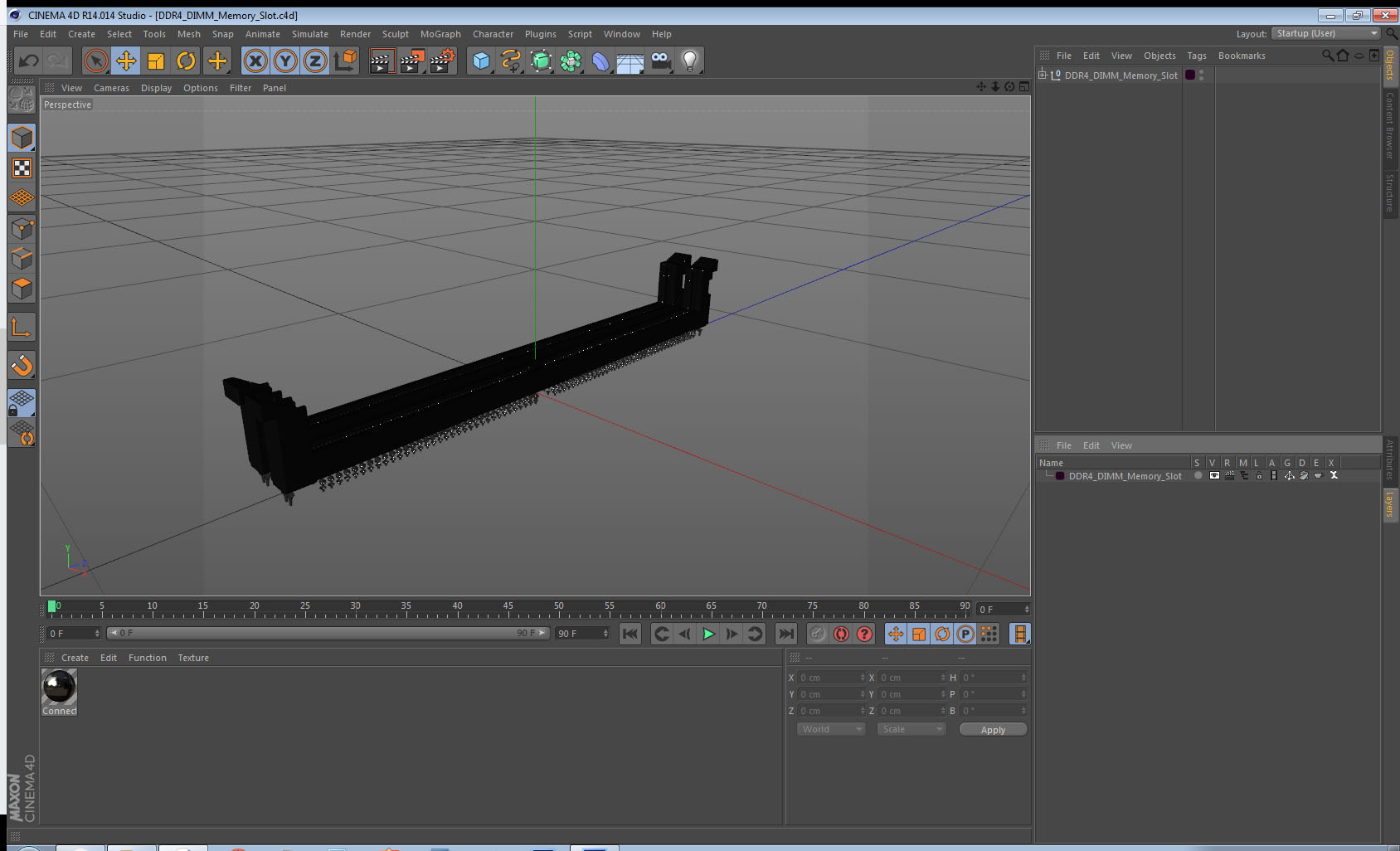
Task: Click the DDR4_DIMM_Memory_Slot layer color swatch
Action: [x=1060, y=476]
